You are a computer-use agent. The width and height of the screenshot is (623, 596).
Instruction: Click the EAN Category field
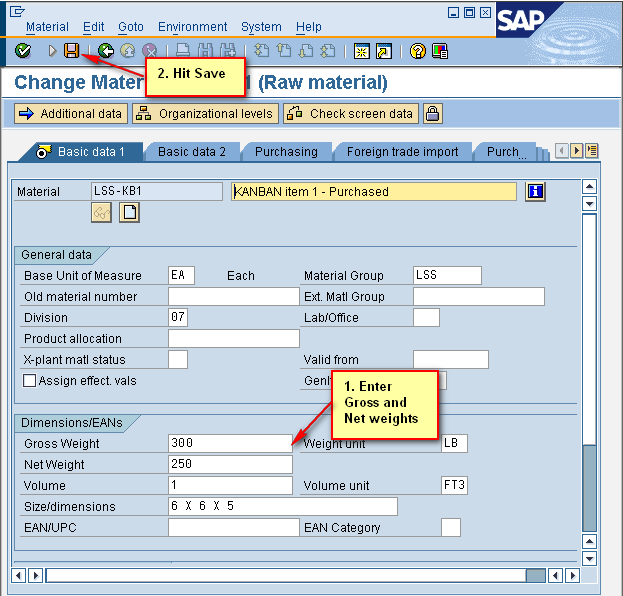(451, 527)
